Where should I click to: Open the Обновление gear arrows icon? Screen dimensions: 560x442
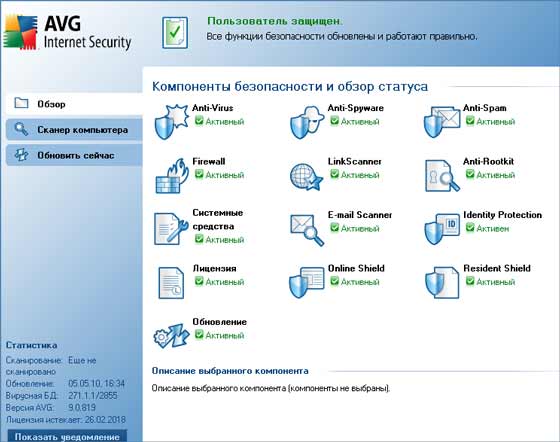coord(171,336)
